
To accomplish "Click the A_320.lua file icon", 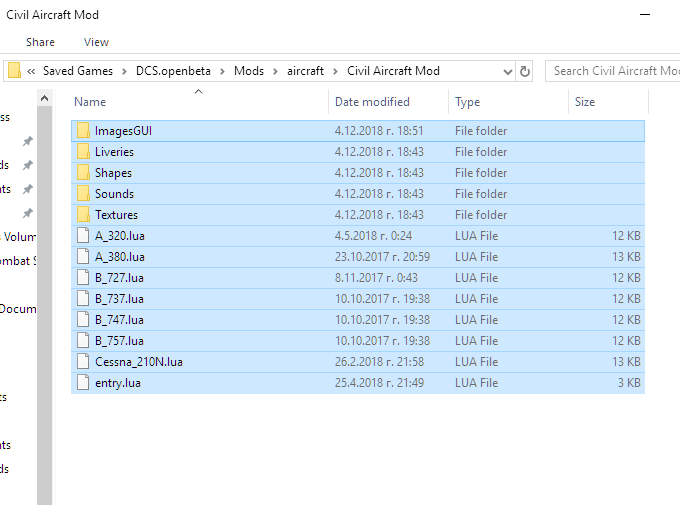I will (x=83, y=236).
